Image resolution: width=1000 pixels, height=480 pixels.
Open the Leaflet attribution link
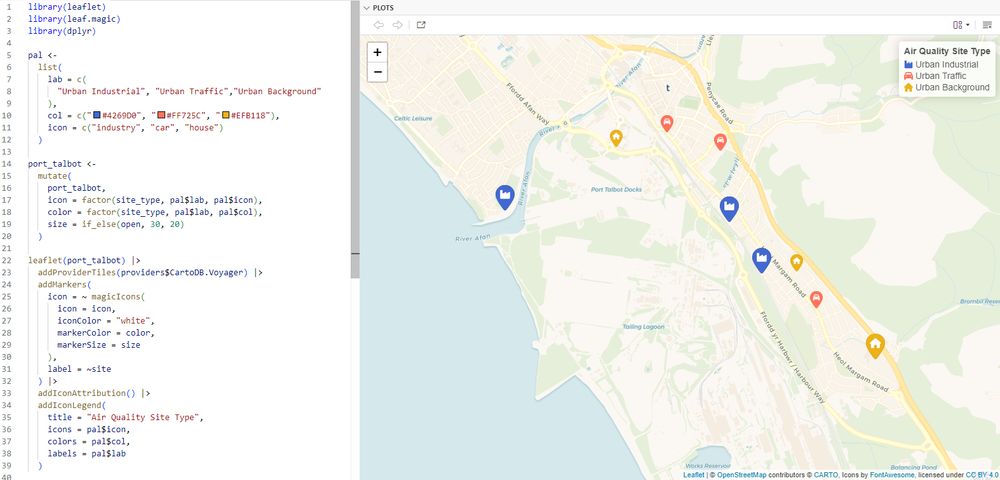(x=694, y=475)
